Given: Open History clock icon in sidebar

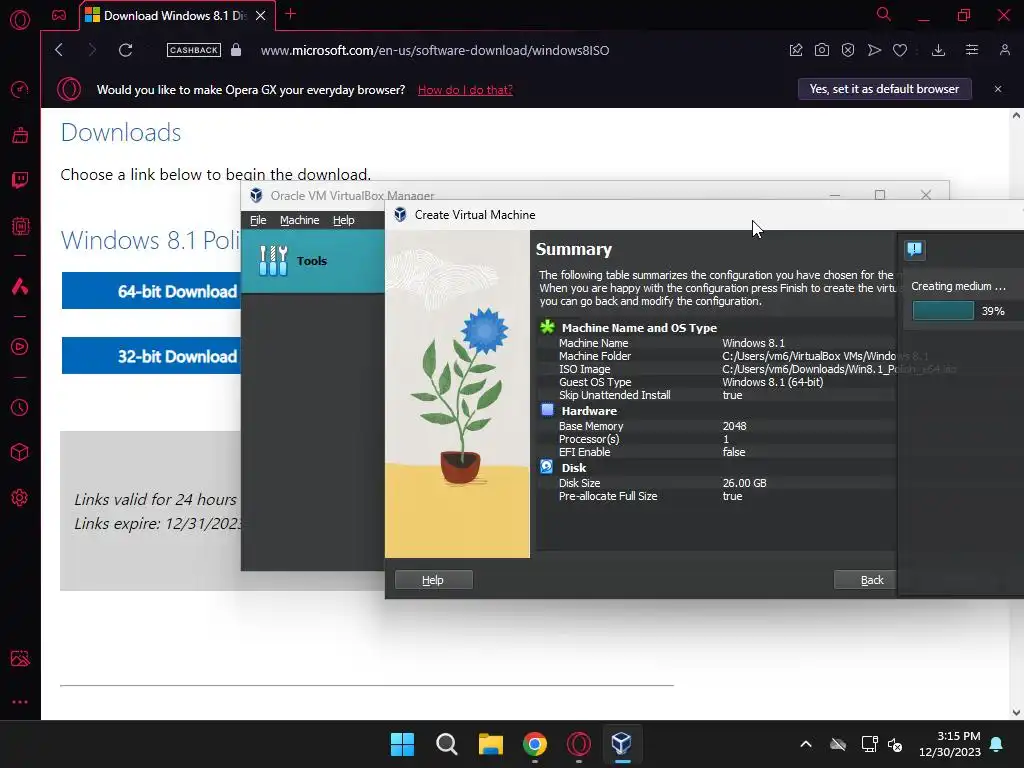Looking at the screenshot, I should (x=20, y=408).
